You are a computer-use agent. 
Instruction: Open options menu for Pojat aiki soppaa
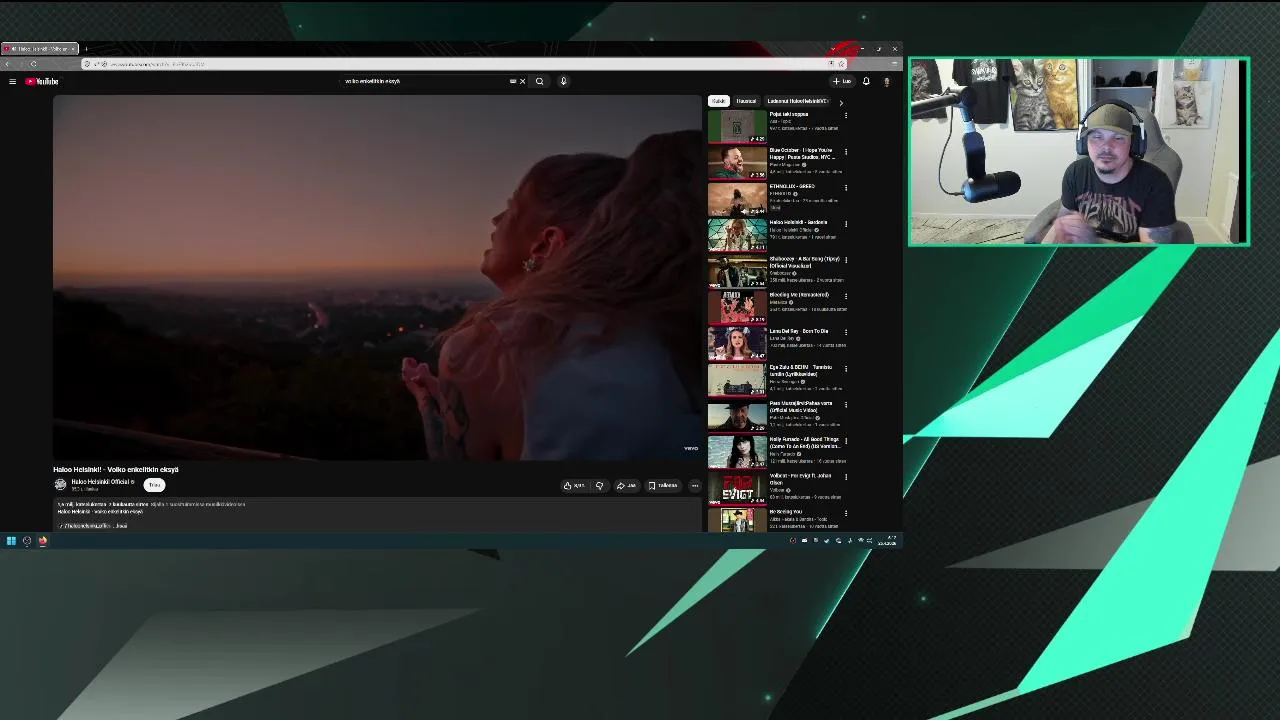(x=846, y=116)
